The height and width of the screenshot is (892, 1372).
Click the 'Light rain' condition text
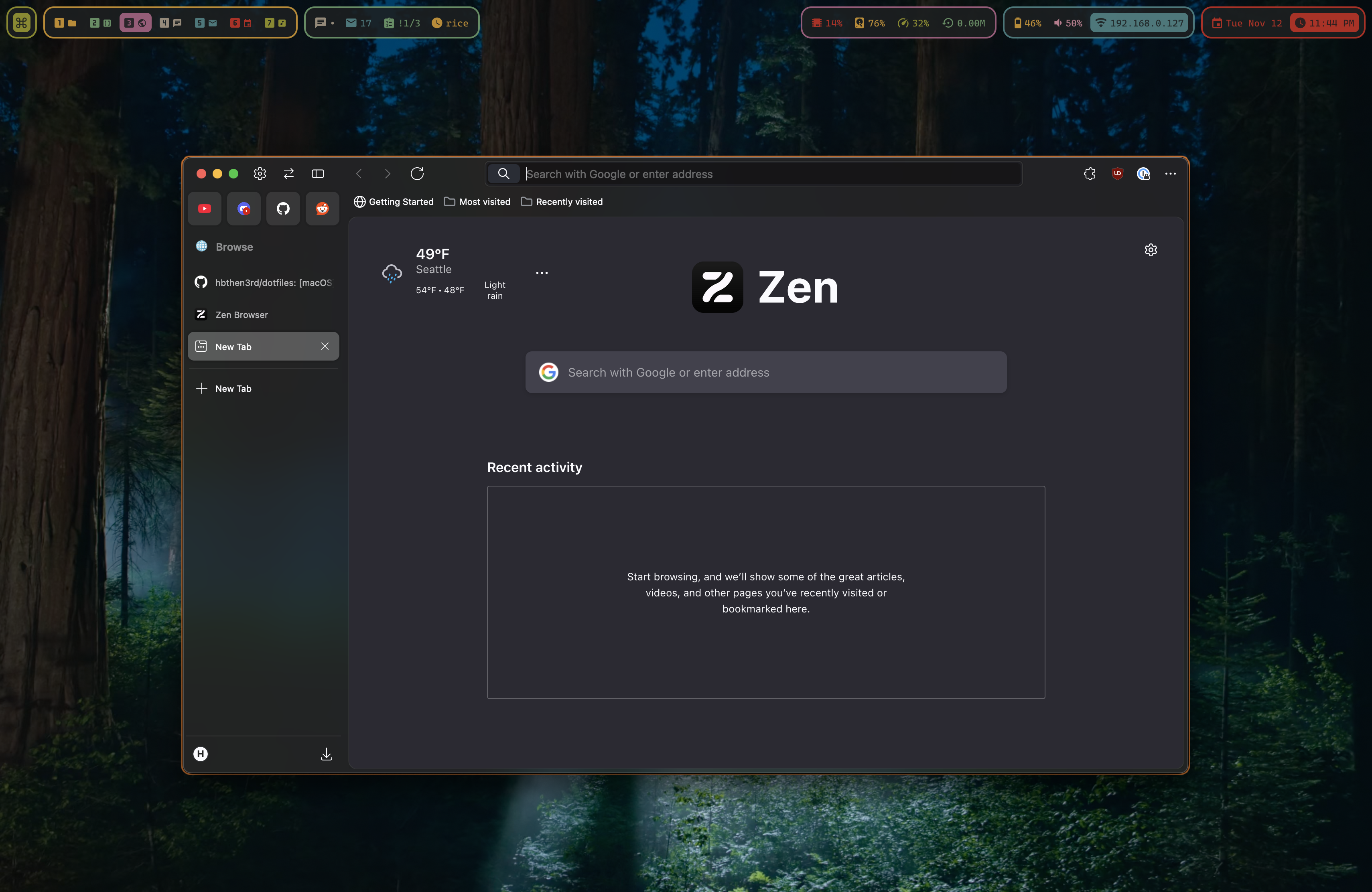point(495,290)
